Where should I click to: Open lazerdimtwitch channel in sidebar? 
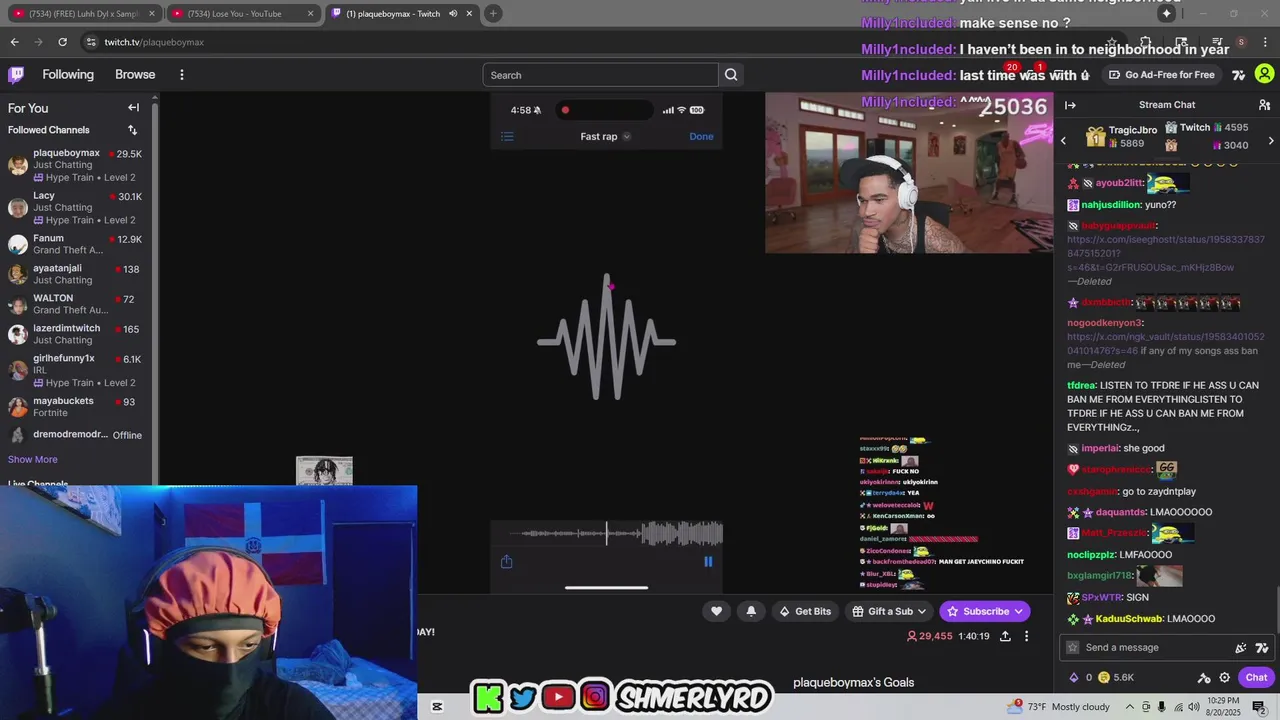[x=76, y=334]
